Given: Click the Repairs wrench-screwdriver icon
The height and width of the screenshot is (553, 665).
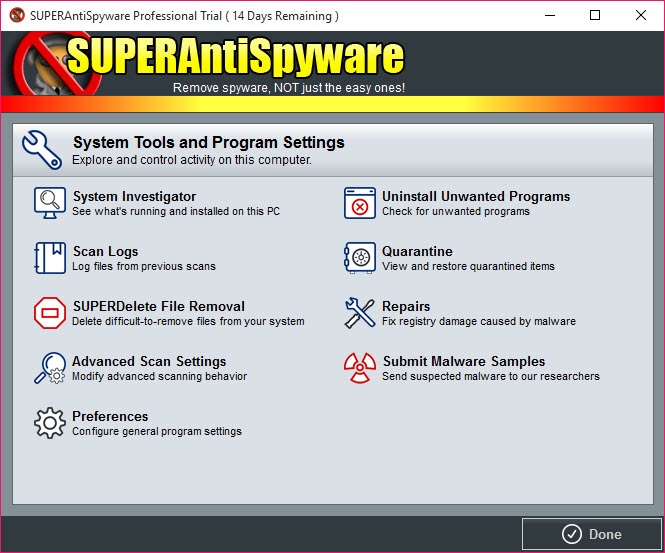Looking at the screenshot, I should click(x=360, y=313).
